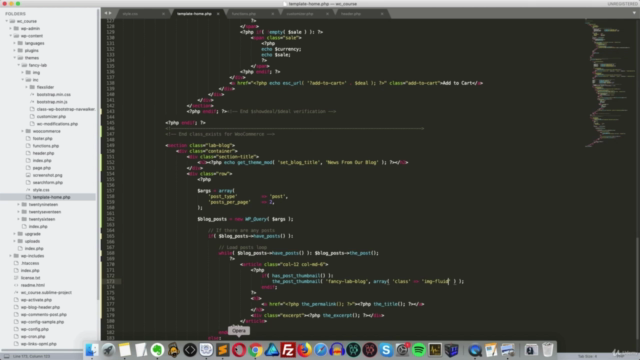Open black code-brackets app in Dock
The width and height of the screenshot is (640, 360).
pos(190,350)
